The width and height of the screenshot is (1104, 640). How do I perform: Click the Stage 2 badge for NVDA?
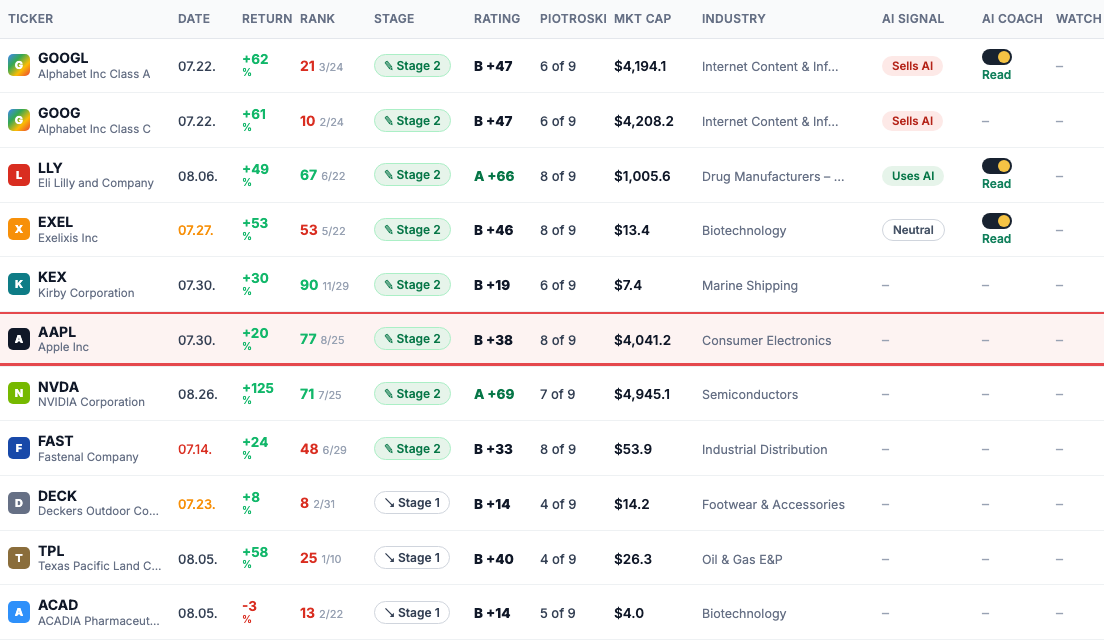pos(412,394)
